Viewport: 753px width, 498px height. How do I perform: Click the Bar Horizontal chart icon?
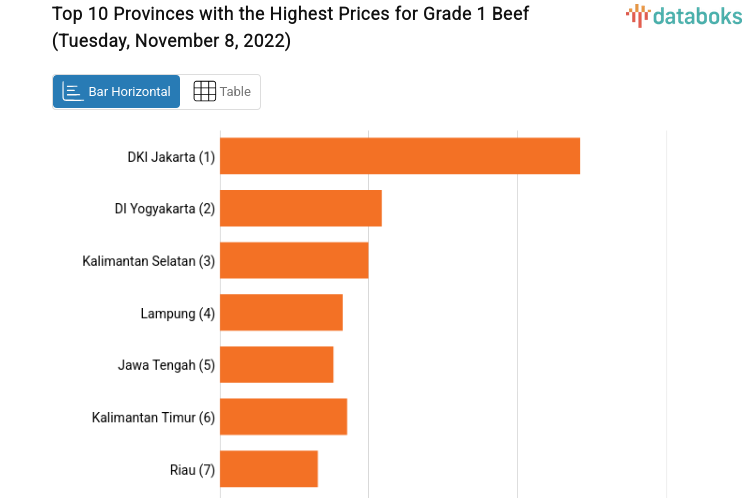coord(72,92)
